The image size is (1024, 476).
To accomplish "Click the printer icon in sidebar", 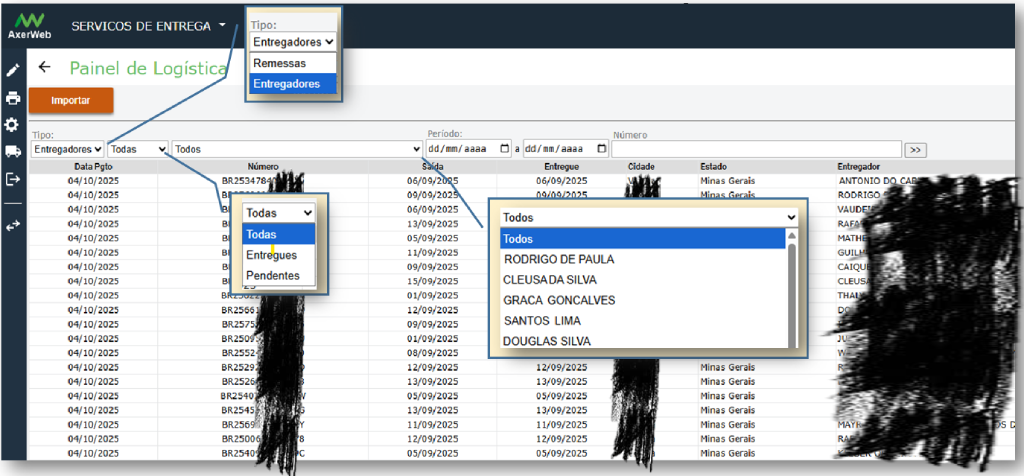I will pyautogui.click(x=12, y=98).
